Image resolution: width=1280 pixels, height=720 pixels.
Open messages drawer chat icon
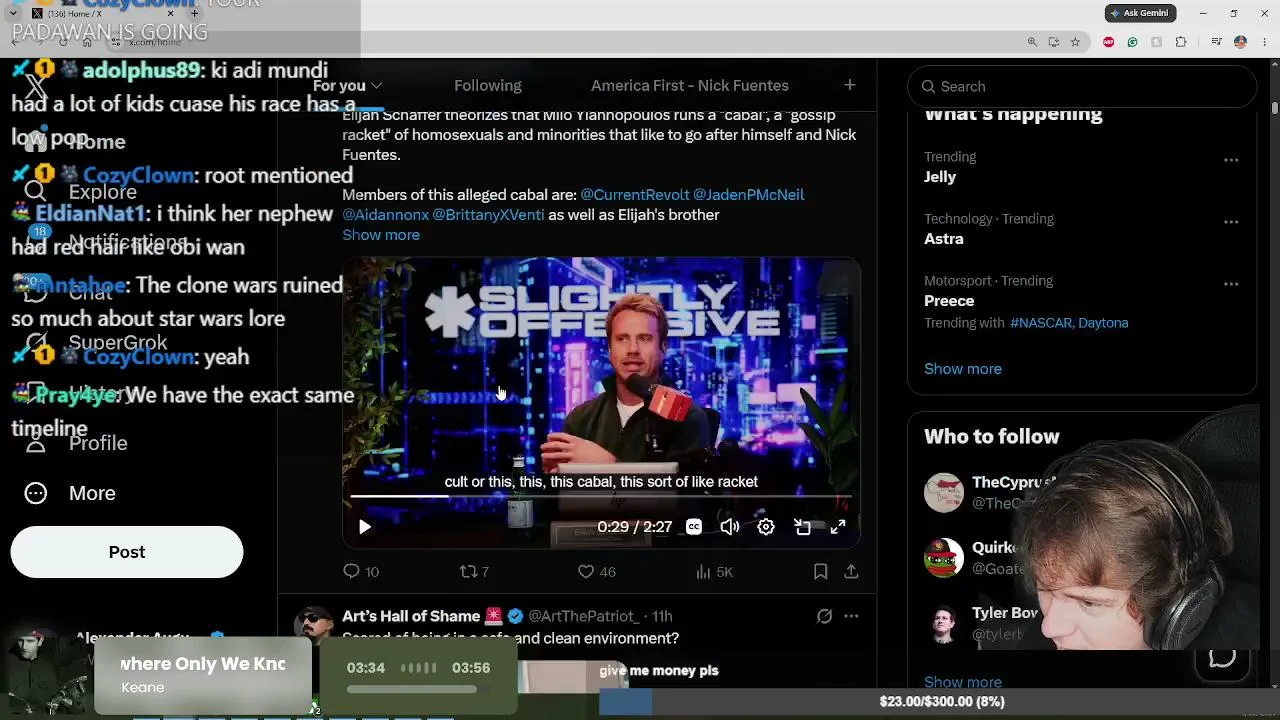[x=1222, y=657]
